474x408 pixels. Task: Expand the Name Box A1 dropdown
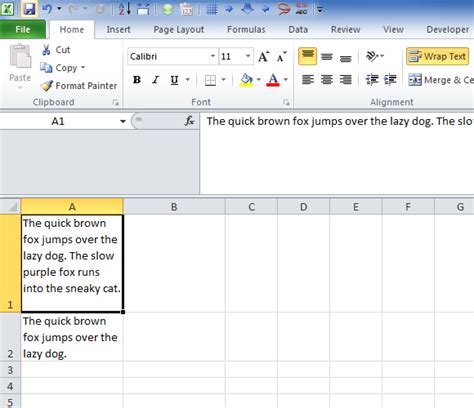123,121
